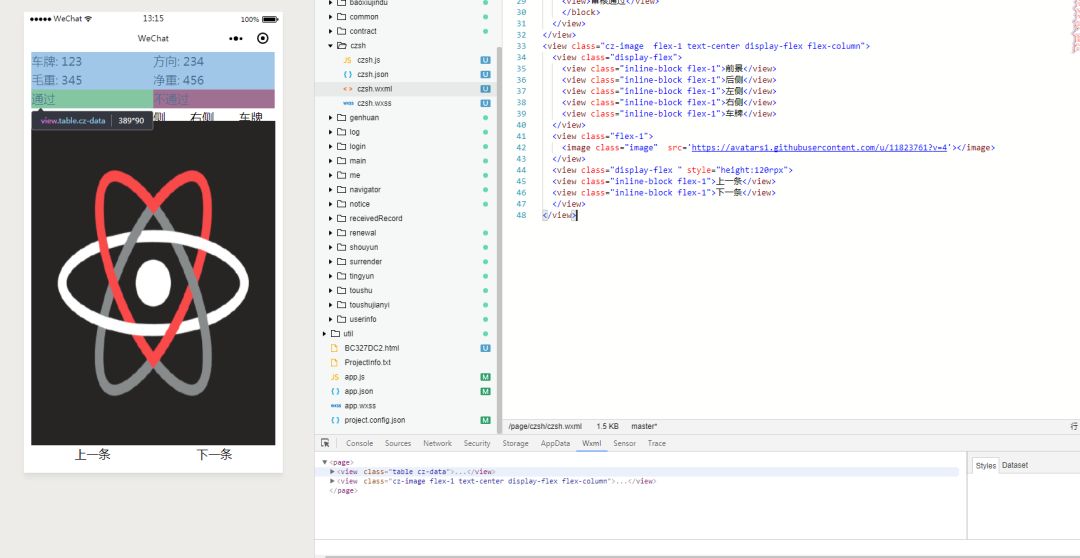Expand the contract folder
Screen dimensions: 1080x558
coord(331,31)
